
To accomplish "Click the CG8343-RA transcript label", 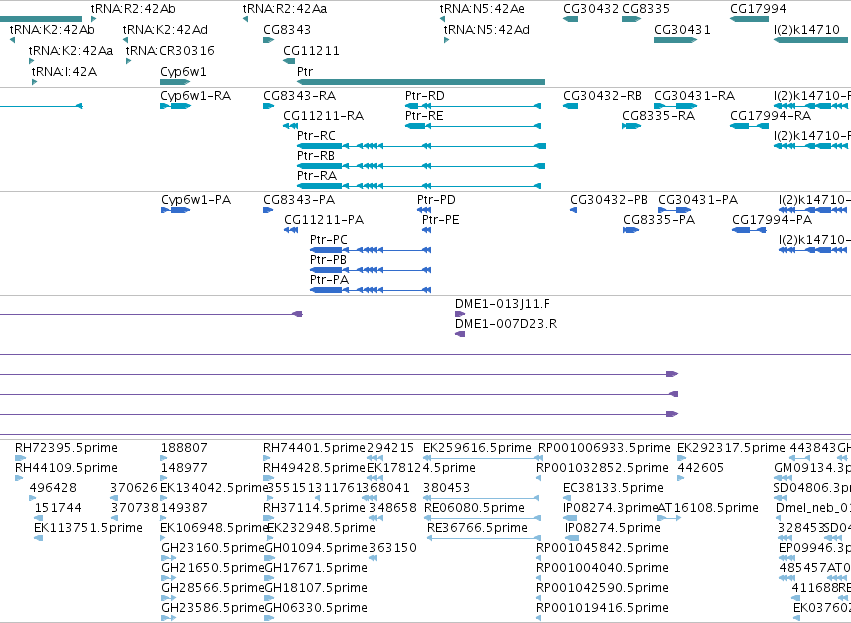I will coord(300,96).
